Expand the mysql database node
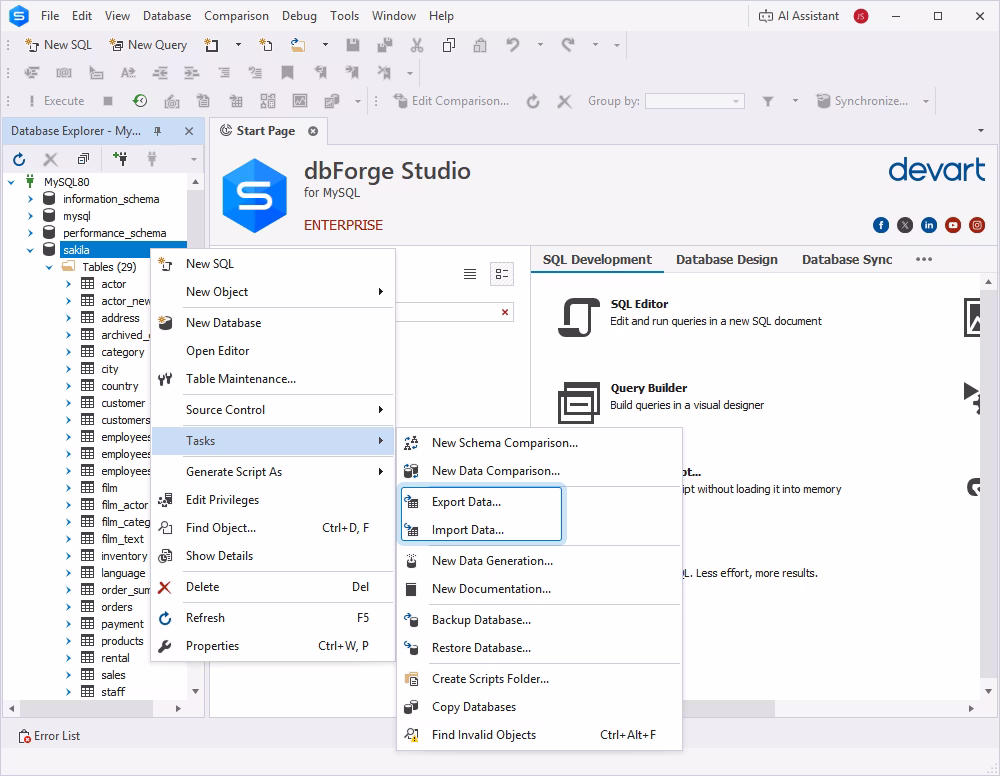 (30, 216)
